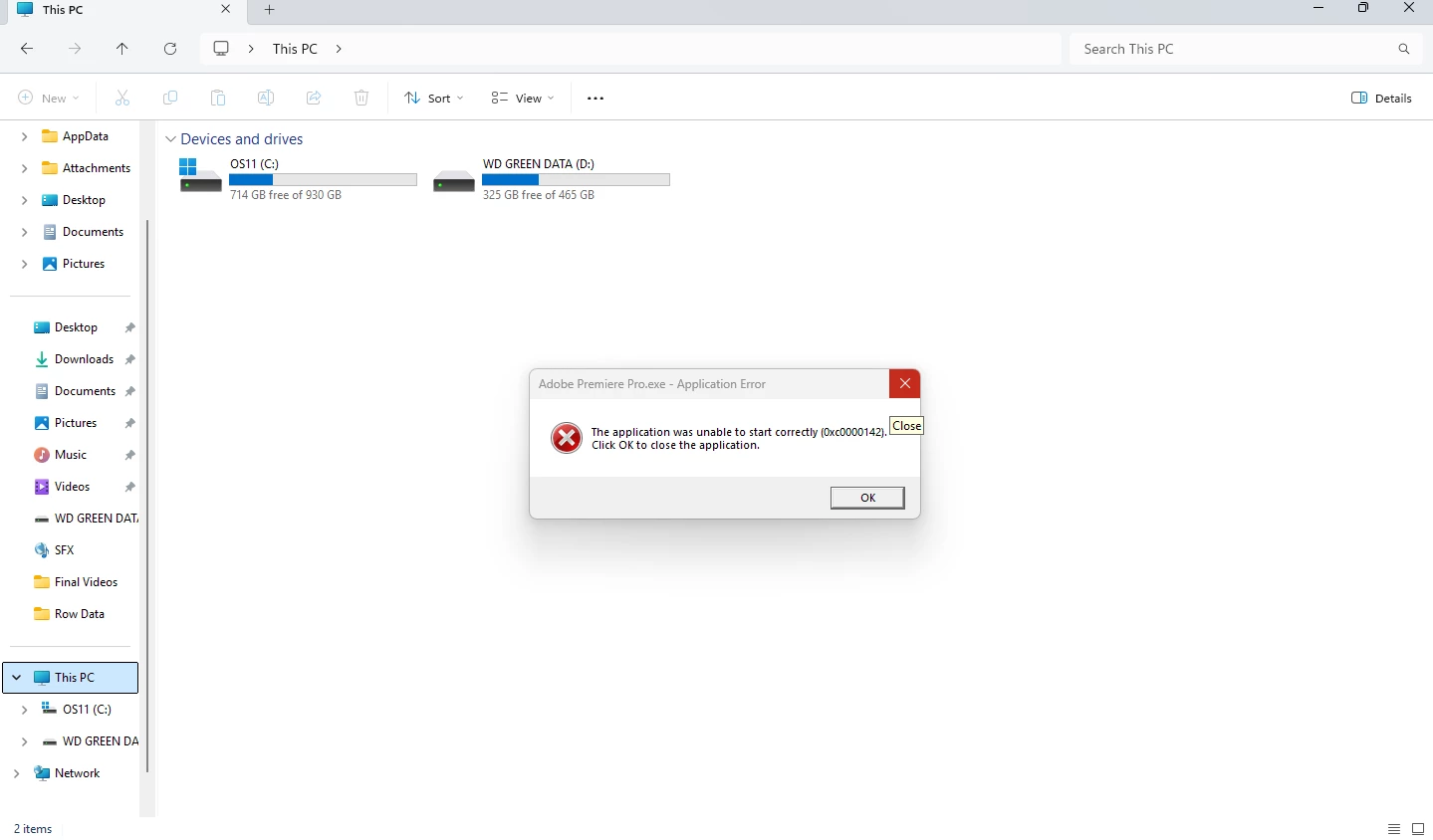
Task: Click the pin icon next to Downloads
Action: pos(129,359)
